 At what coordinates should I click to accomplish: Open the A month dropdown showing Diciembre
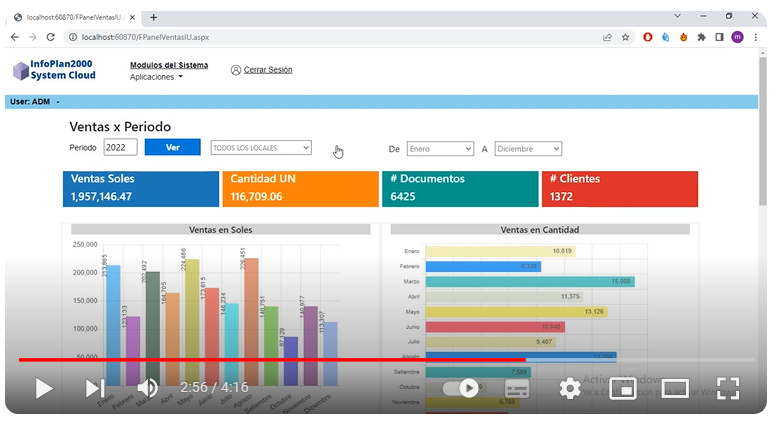[x=528, y=149]
